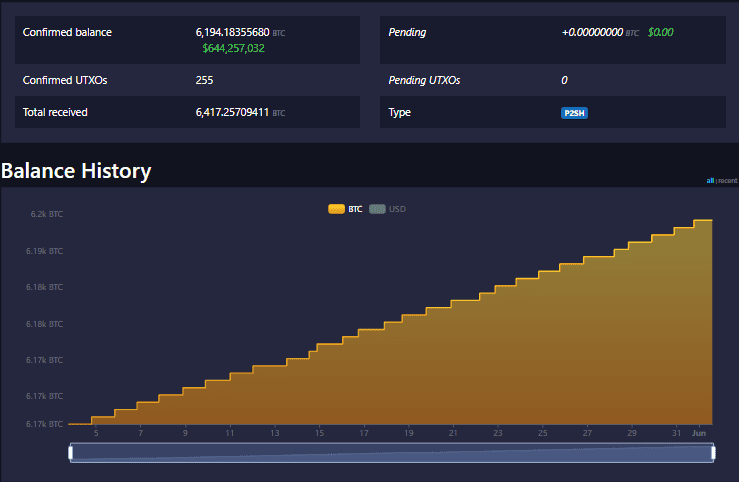Click Pending UTXOs value 0
This screenshot has height=482, width=739.
[x=564, y=80]
